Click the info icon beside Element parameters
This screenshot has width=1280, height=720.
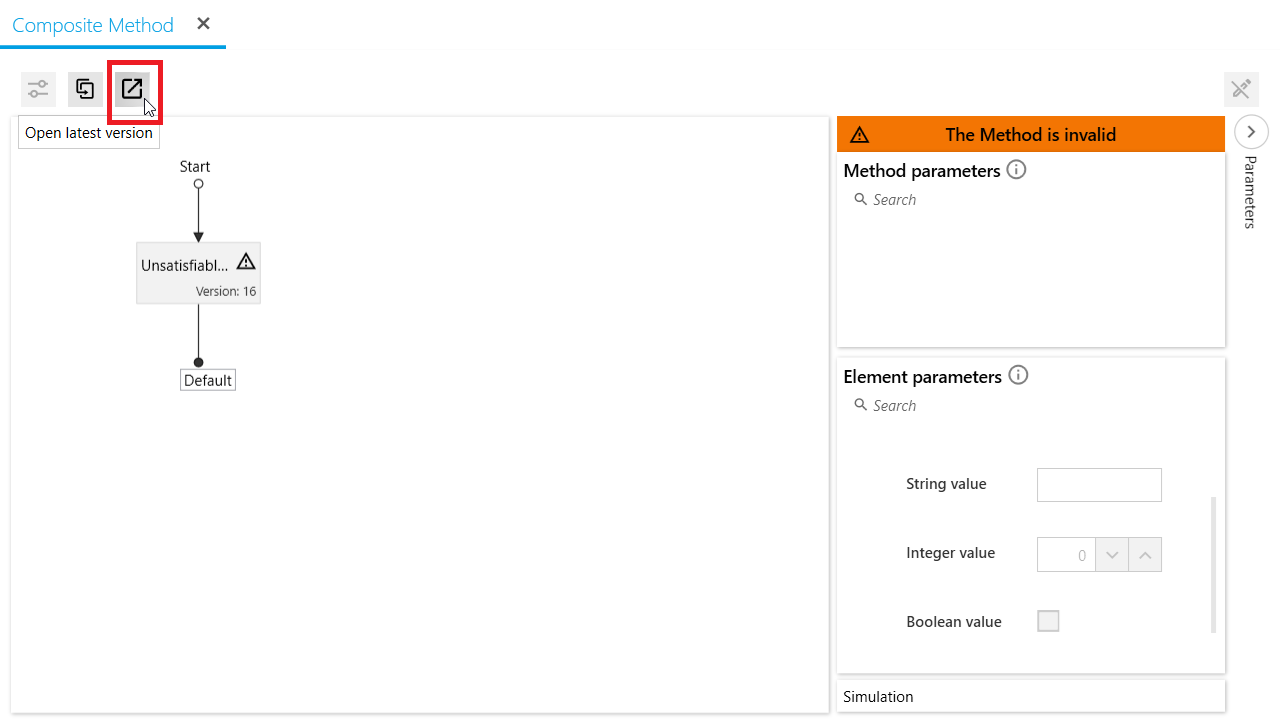[x=1018, y=376]
